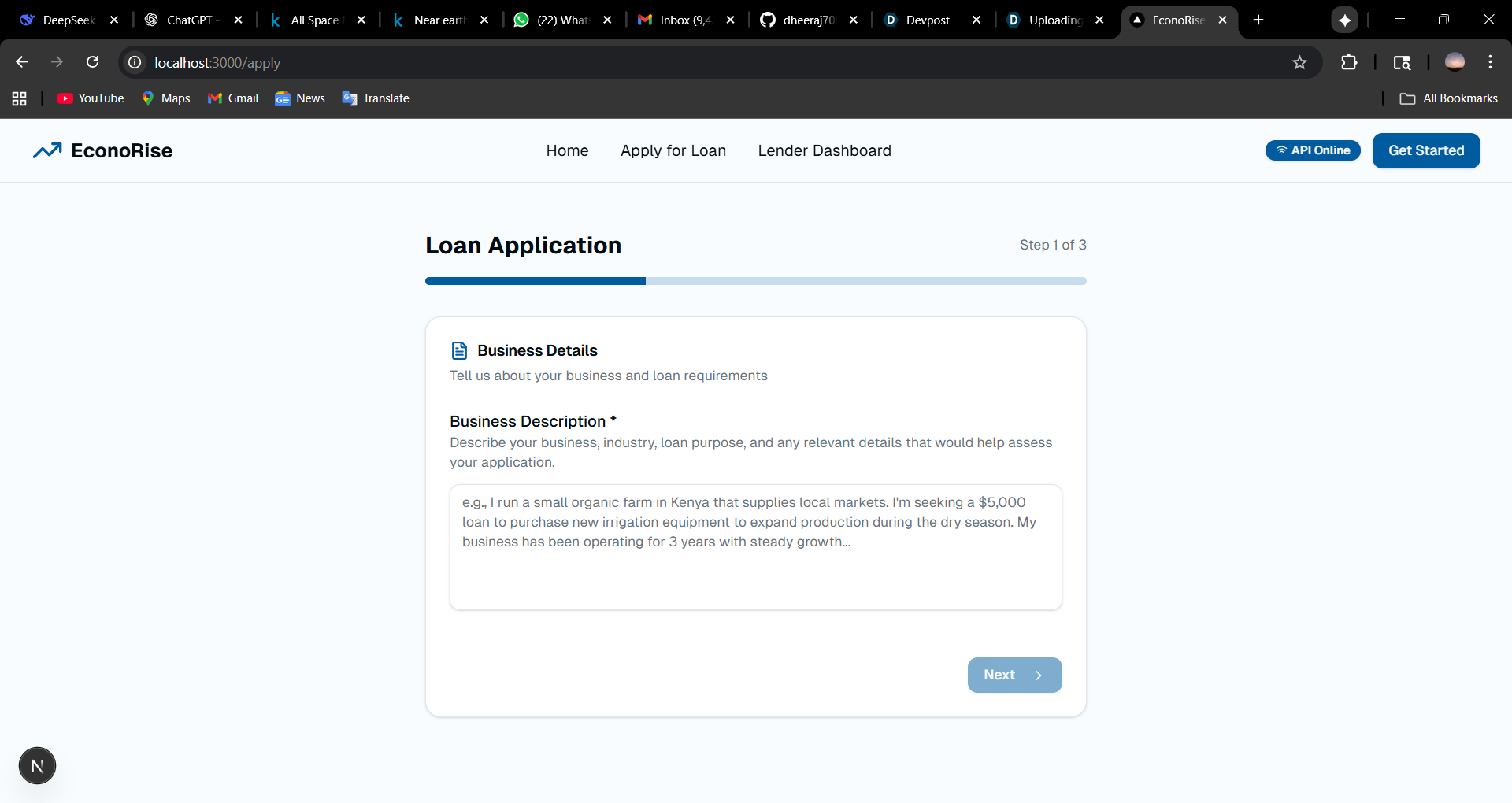This screenshot has width=1512, height=803.
Task: Click the Business Details document icon
Action: point(459,350)
